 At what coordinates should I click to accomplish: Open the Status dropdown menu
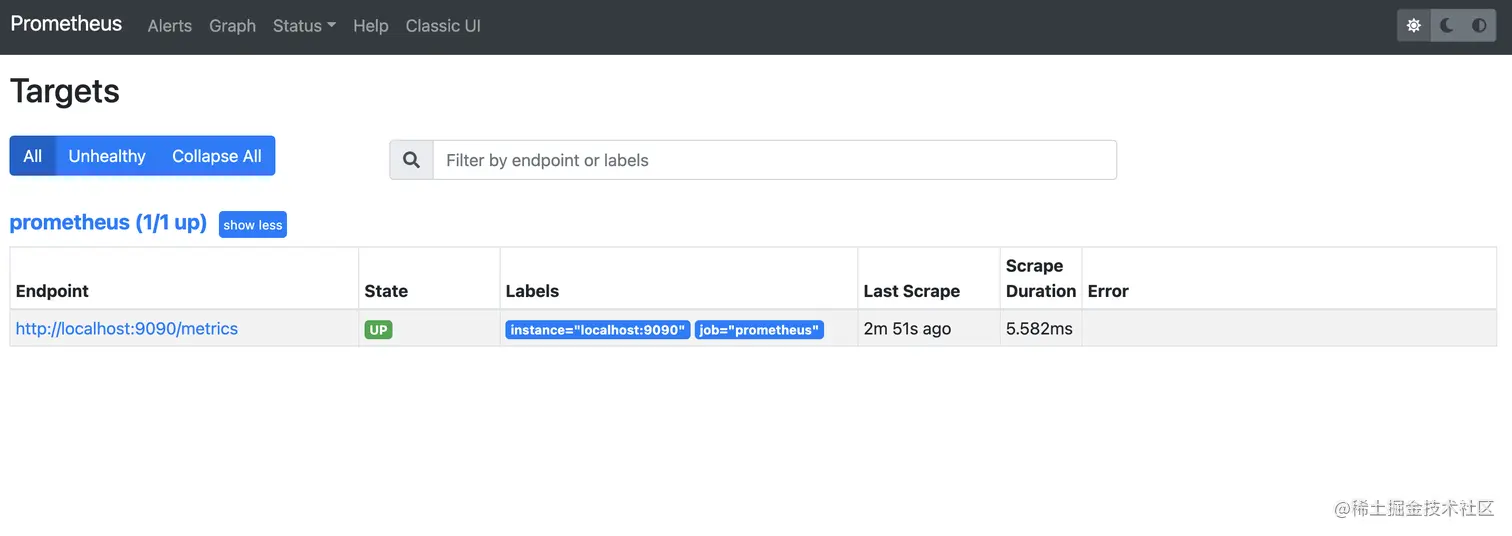304,26
